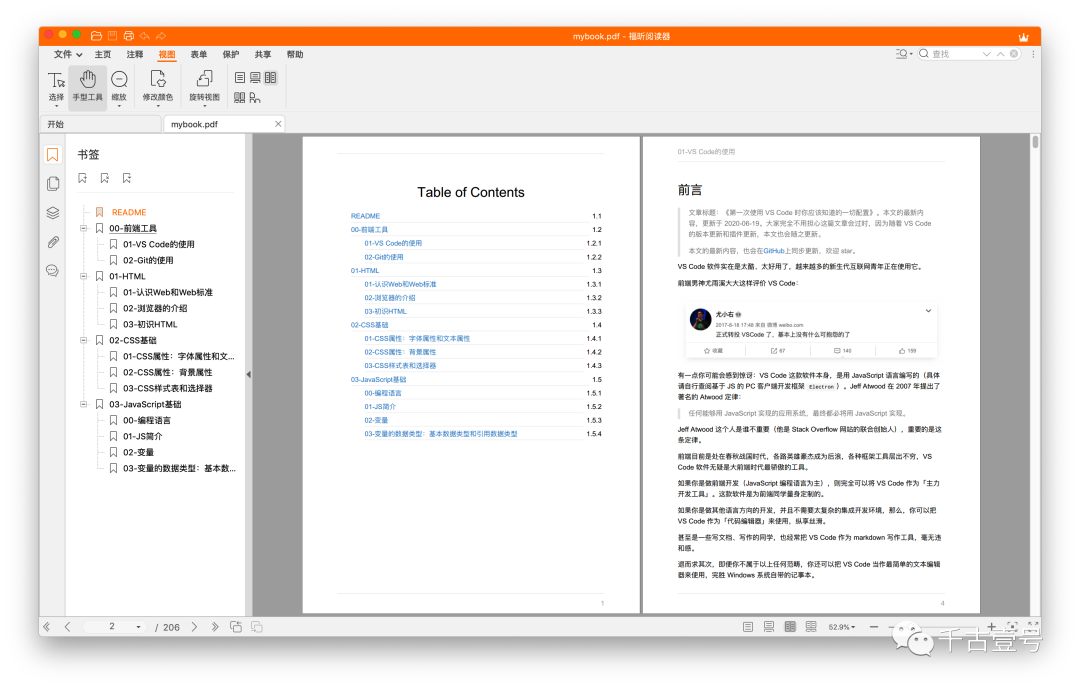Image resolution: width=1080 pixels, height=688 pixels.
Task: Go to first page in status bar
Action: click(x=47, y=627)
